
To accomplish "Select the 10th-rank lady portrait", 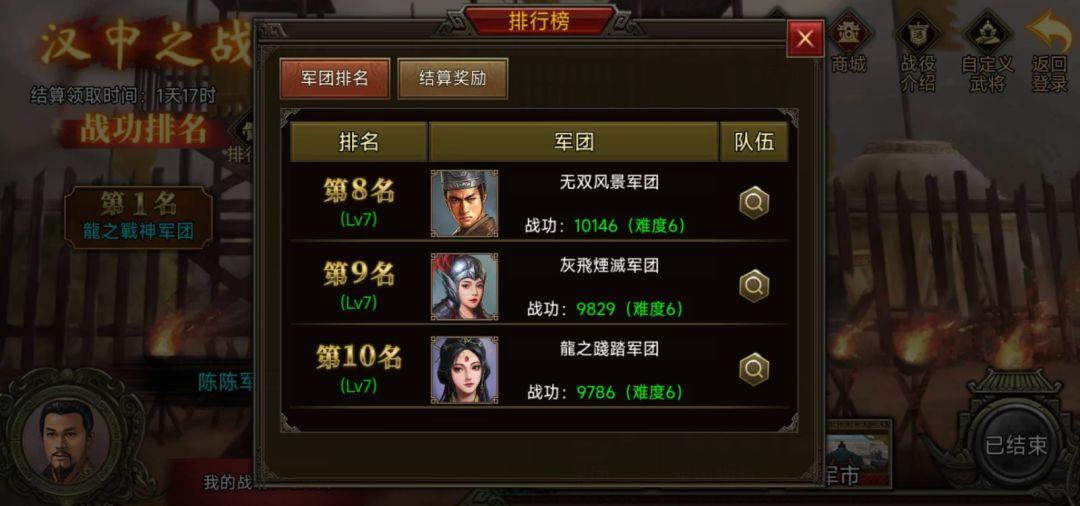I will coord(464,370).
